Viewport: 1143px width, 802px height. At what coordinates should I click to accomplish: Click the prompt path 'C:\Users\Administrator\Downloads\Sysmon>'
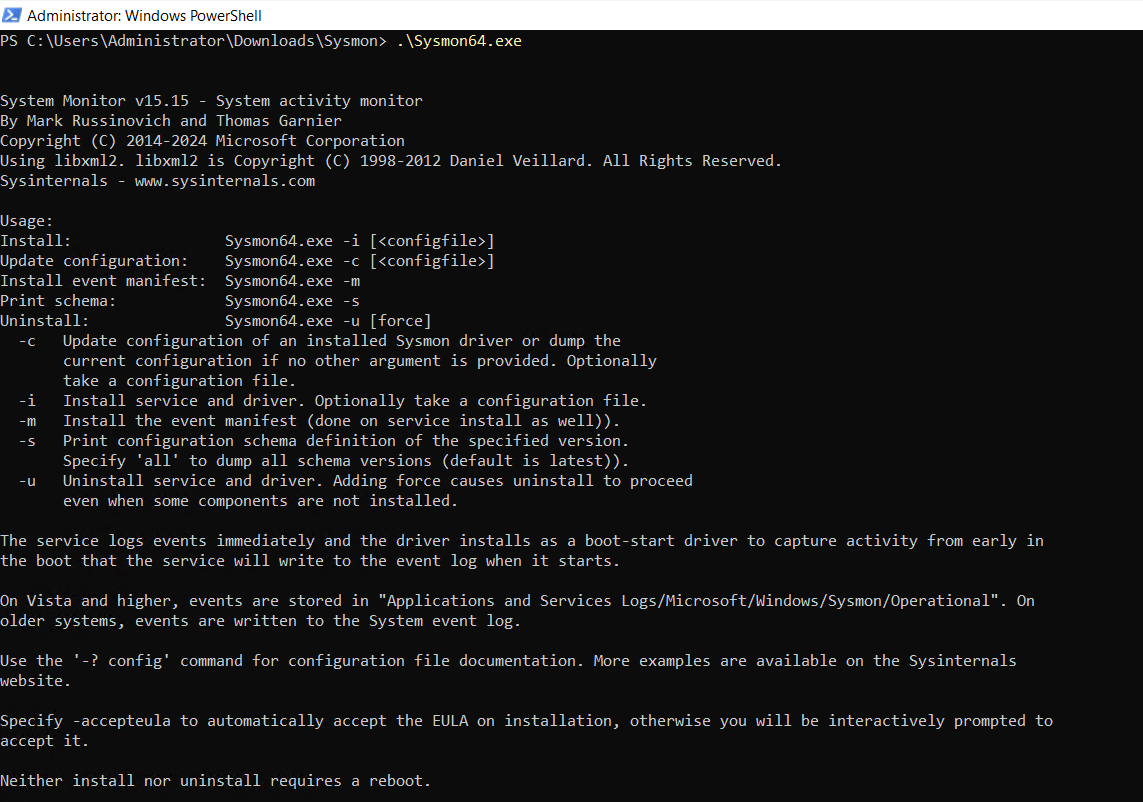(206, 41)
